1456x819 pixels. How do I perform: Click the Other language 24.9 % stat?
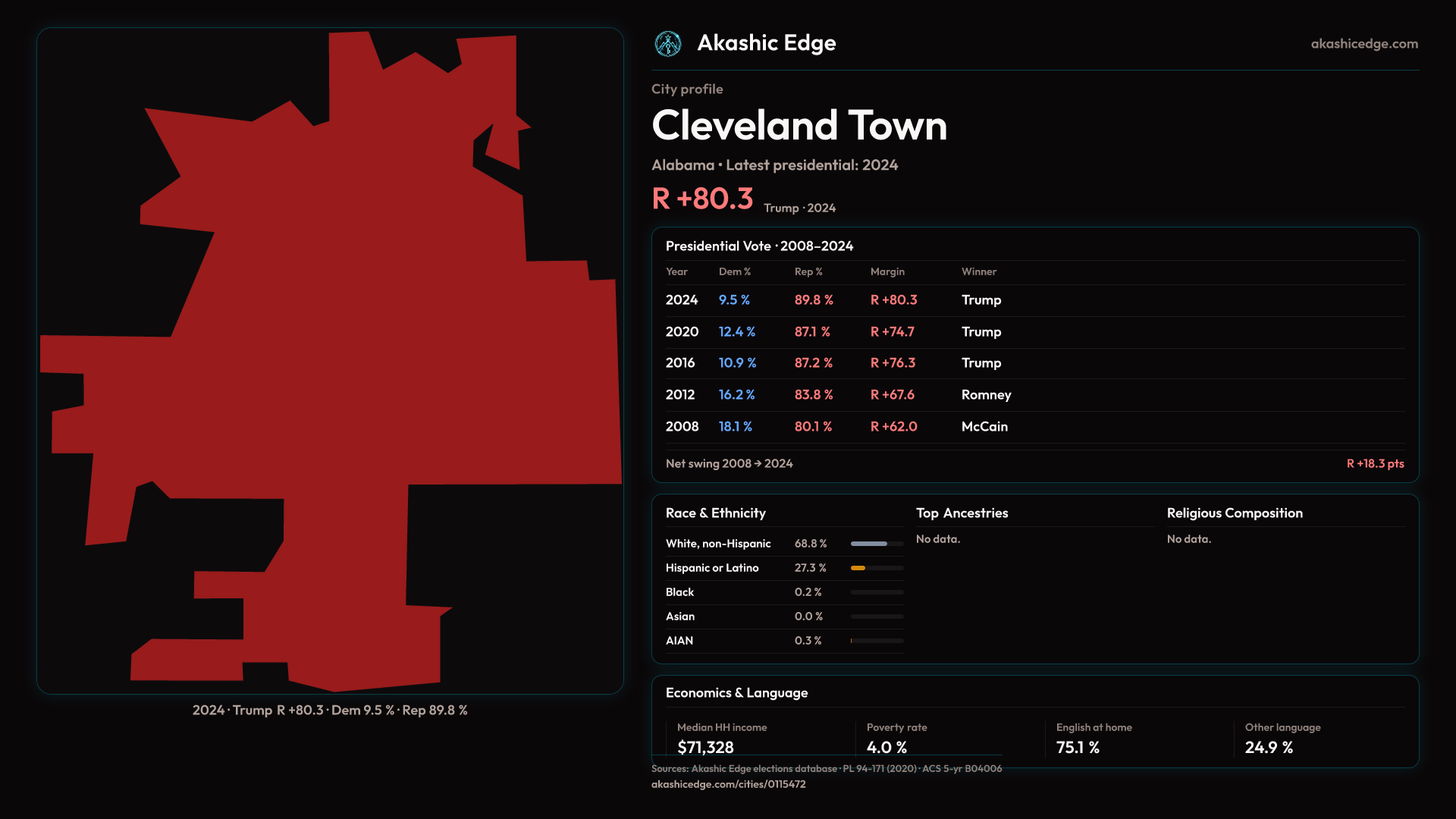coord(1269,747)
